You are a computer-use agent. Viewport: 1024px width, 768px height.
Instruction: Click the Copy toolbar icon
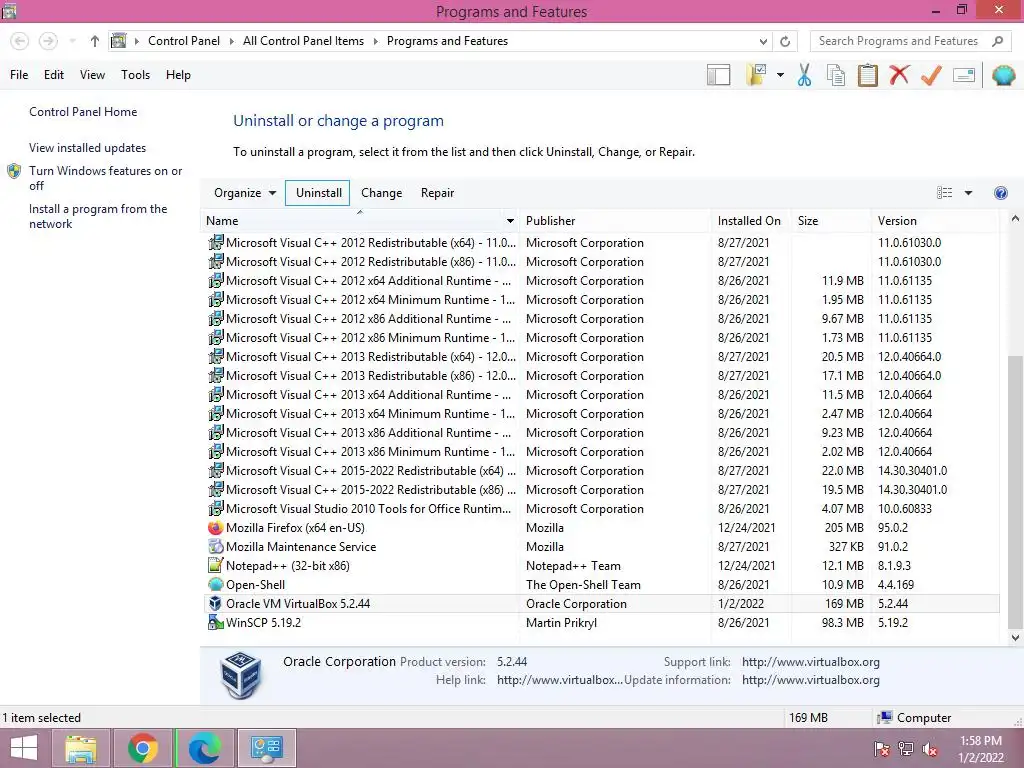[x=836, y=75]
